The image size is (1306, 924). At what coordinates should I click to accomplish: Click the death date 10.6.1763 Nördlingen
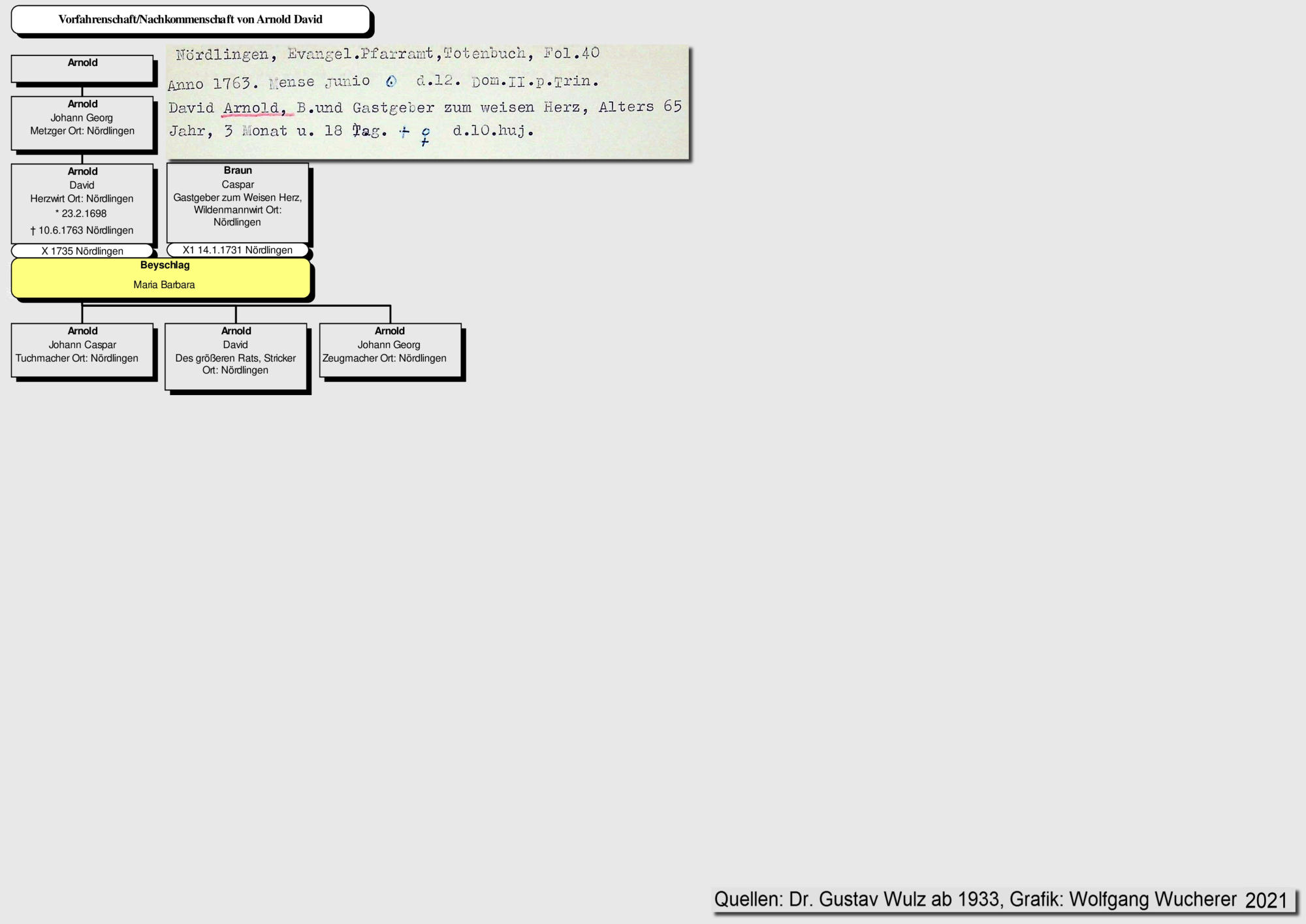click(x=82, y=231)
